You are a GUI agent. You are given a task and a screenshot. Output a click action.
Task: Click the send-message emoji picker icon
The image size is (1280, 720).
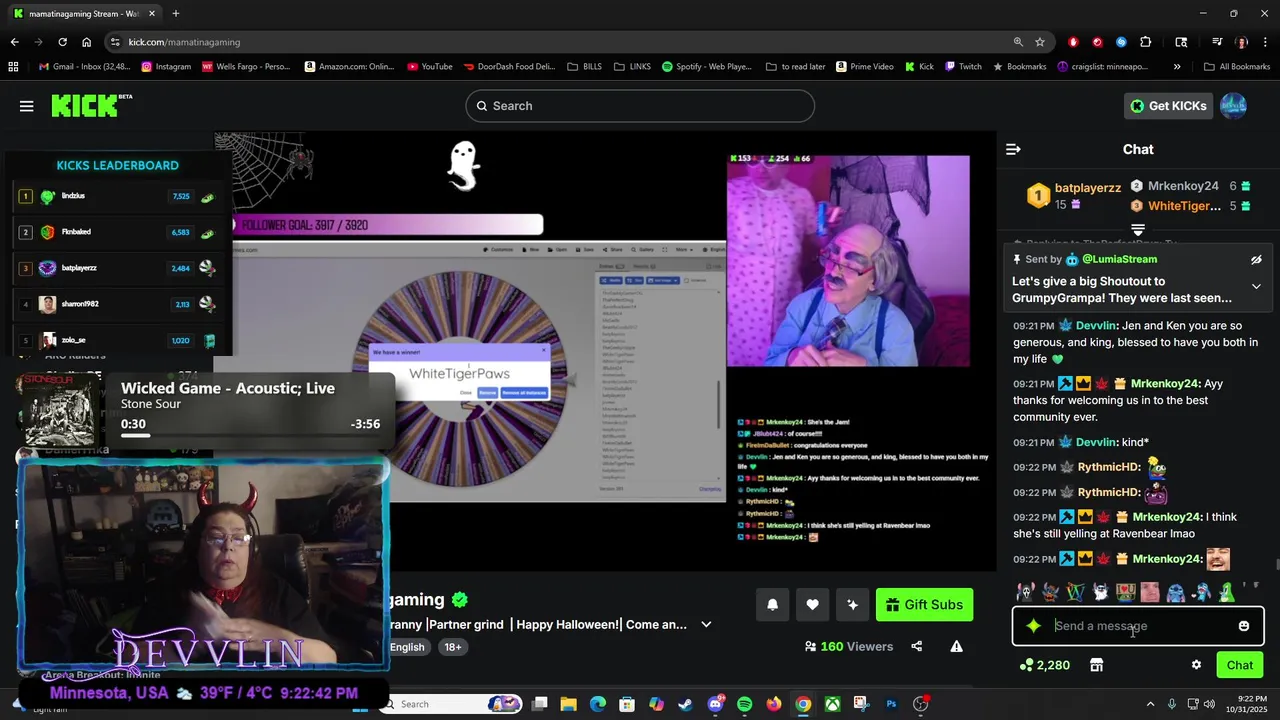click(1244, 626)
